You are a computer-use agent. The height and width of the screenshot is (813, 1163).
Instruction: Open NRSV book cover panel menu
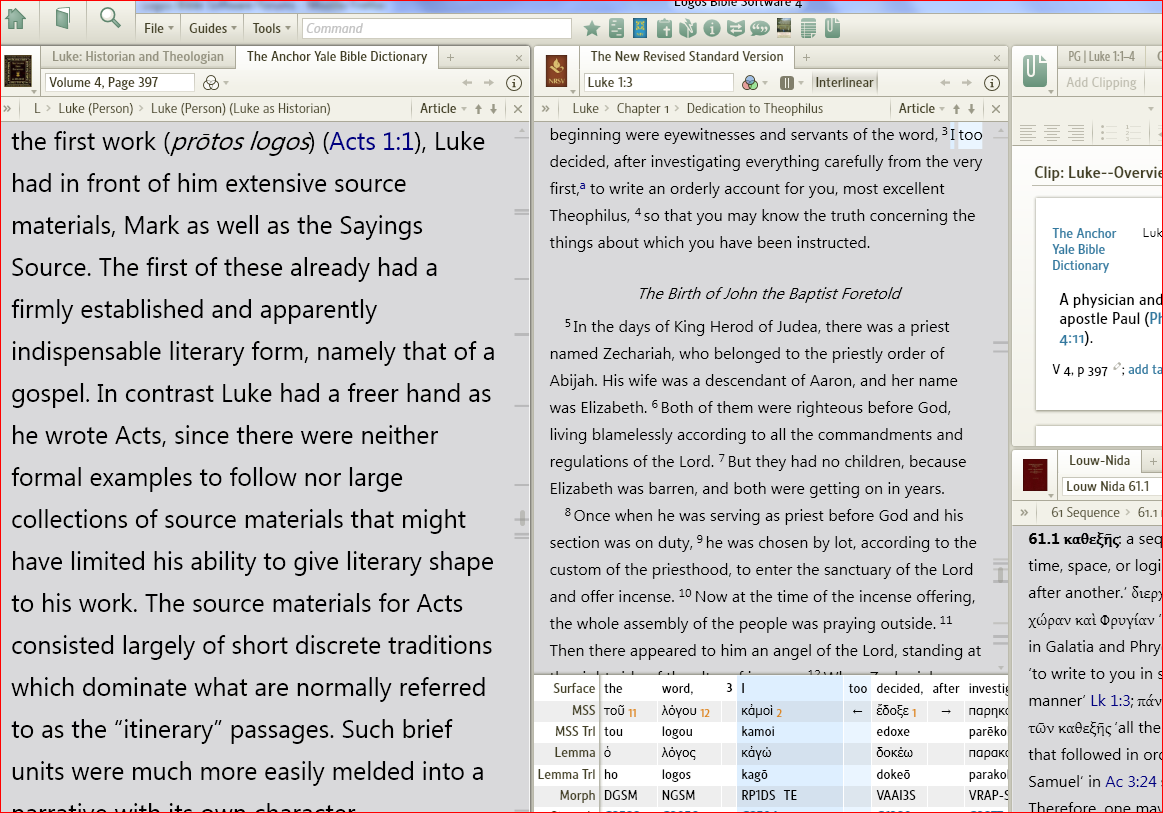click(x=557, y=72)
